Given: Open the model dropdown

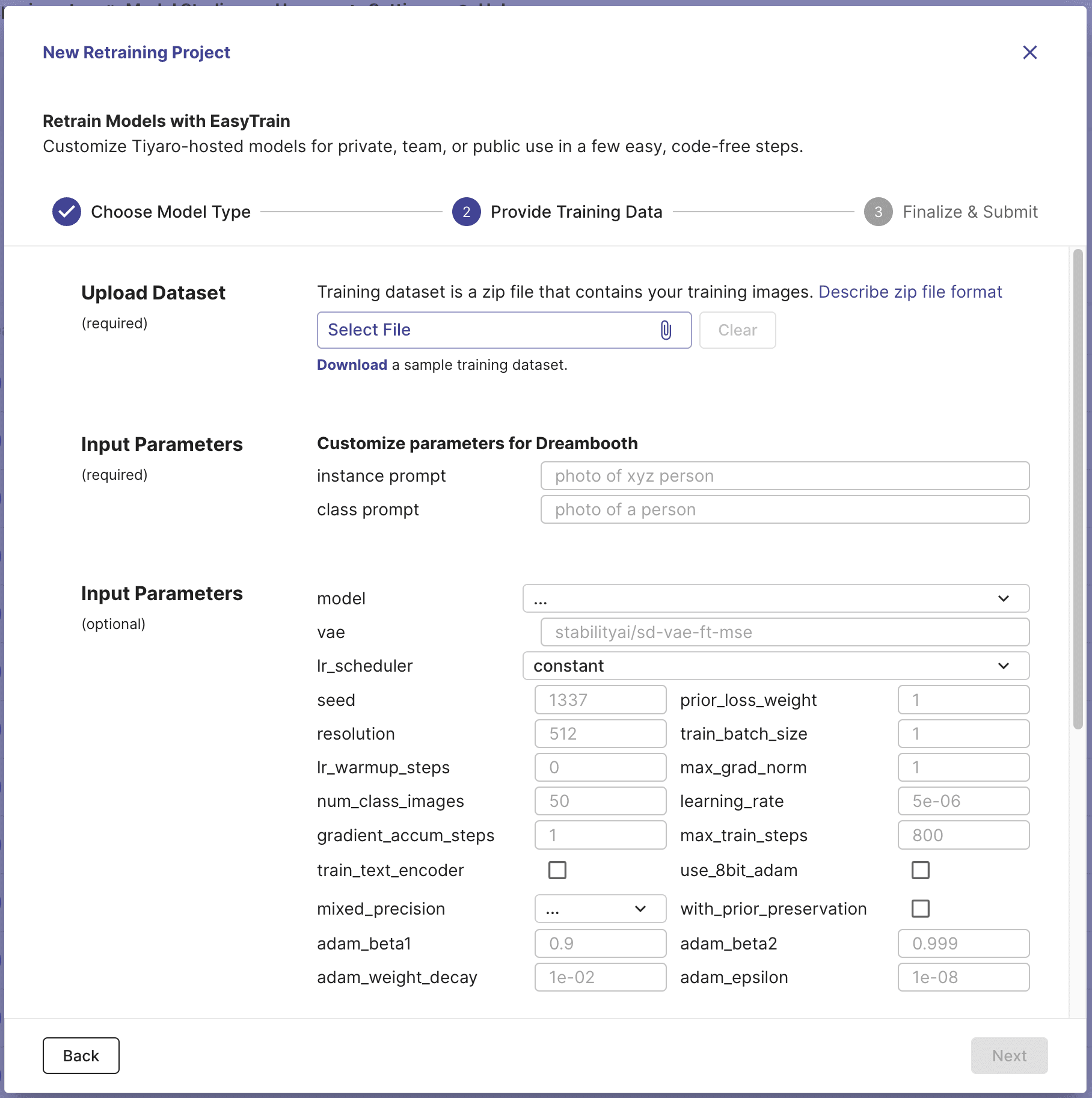Looking at the screenshot, I should tap(776, 598).
